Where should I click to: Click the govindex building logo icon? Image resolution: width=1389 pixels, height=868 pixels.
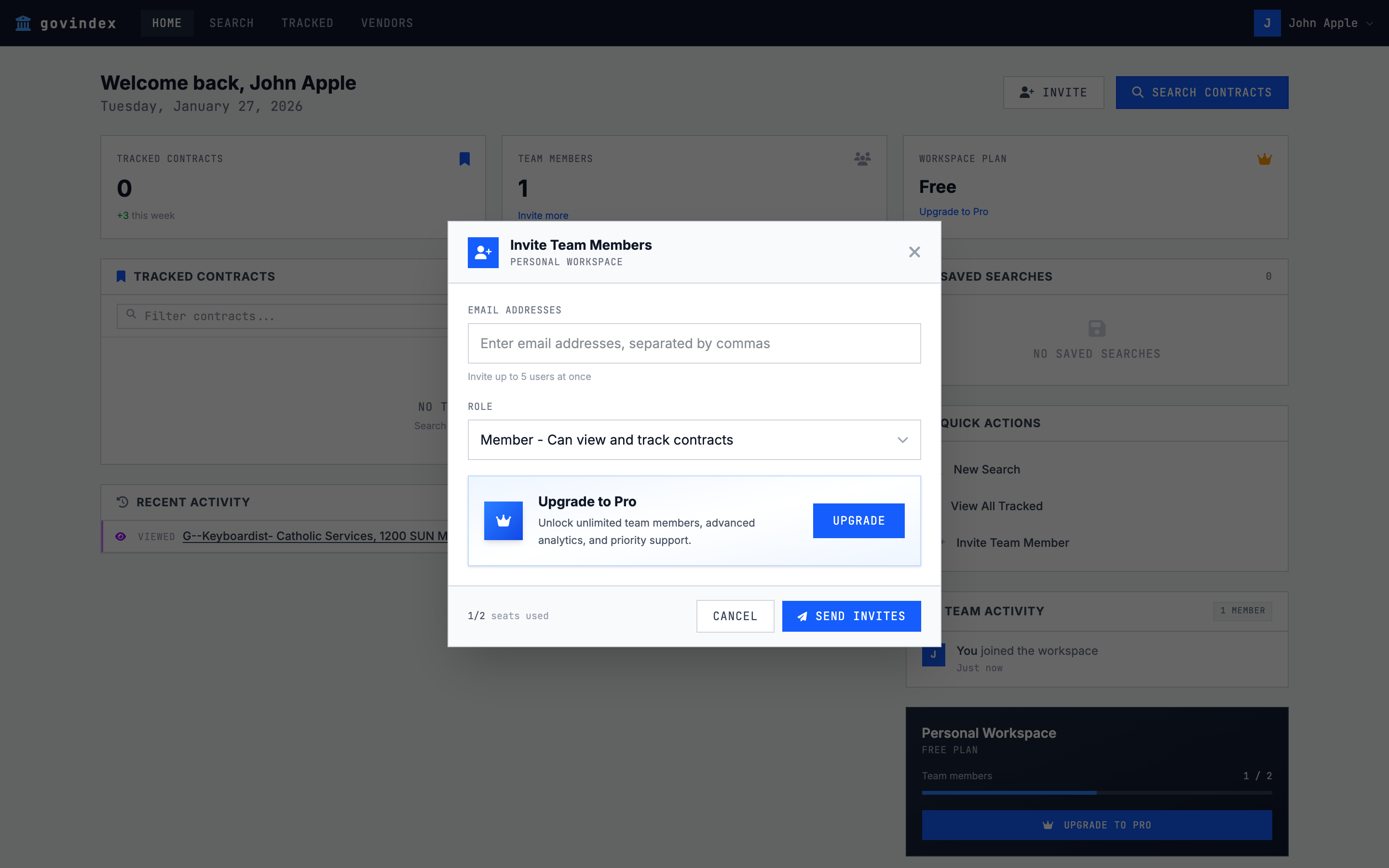tap(23, 23)
